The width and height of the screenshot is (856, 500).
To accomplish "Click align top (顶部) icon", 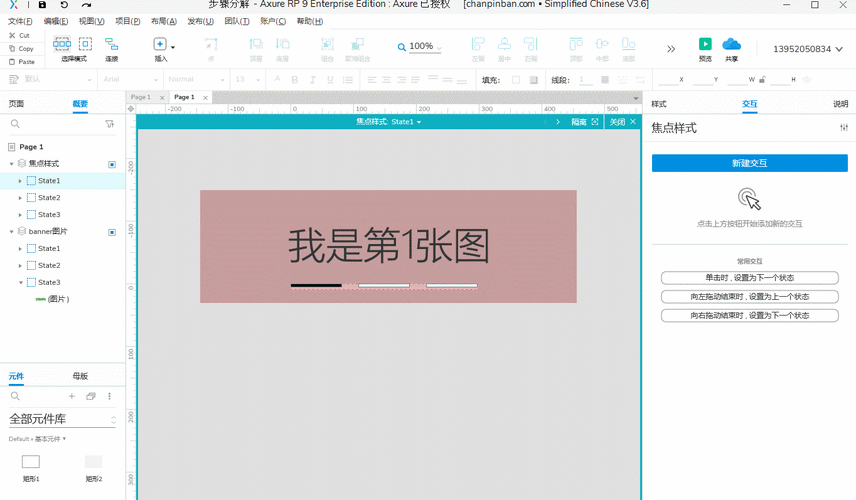I will click(x=576, y=44).
